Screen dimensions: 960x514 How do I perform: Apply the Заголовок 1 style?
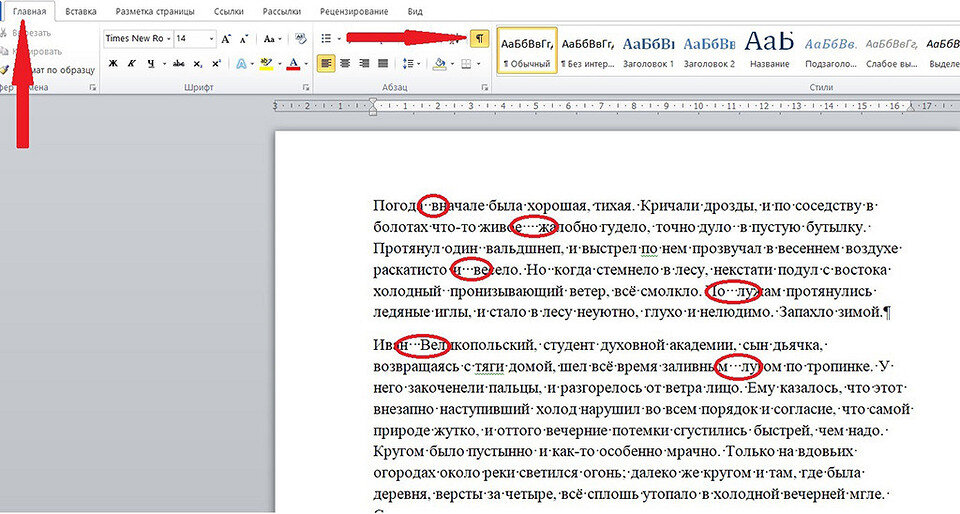click(648, 51)
